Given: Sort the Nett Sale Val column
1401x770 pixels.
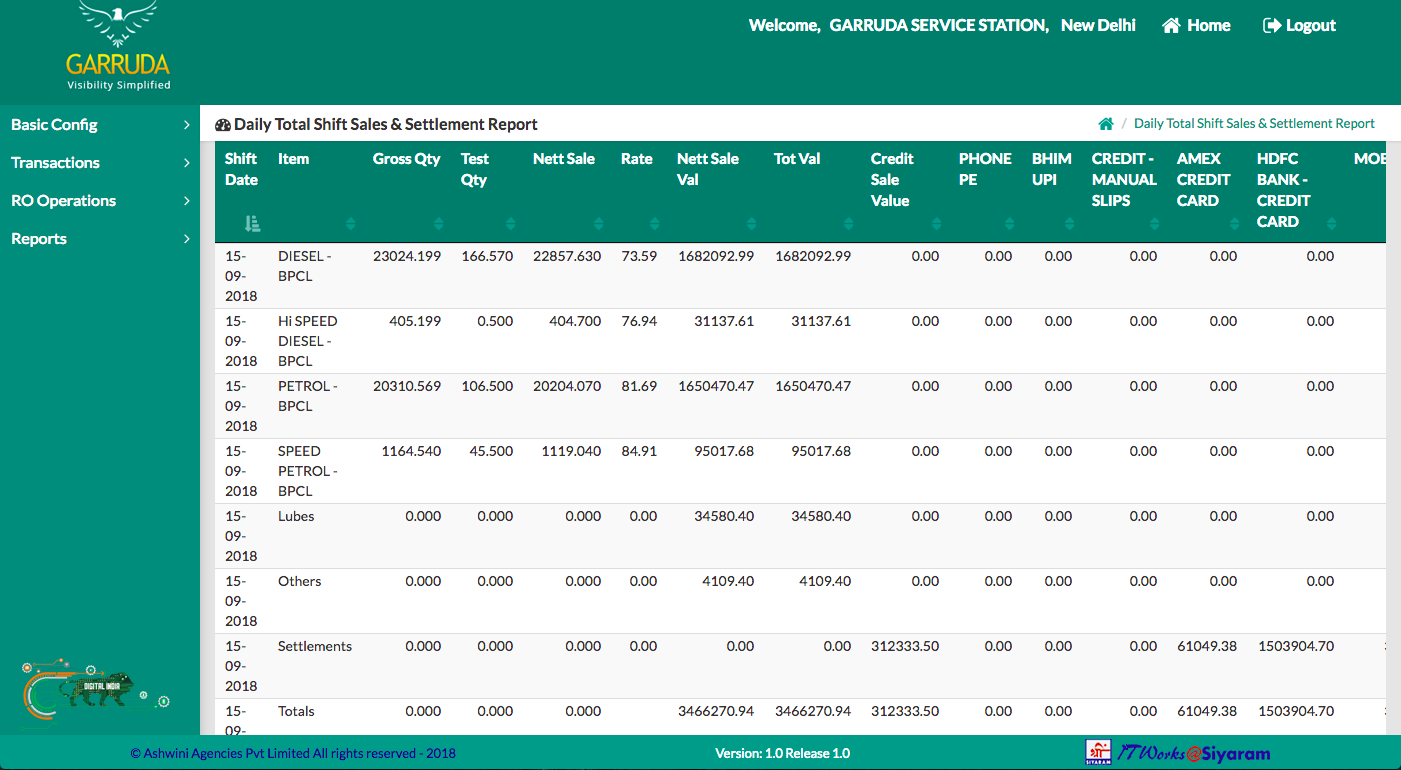Looking at the screenshot, I should [x=751, y=223].
